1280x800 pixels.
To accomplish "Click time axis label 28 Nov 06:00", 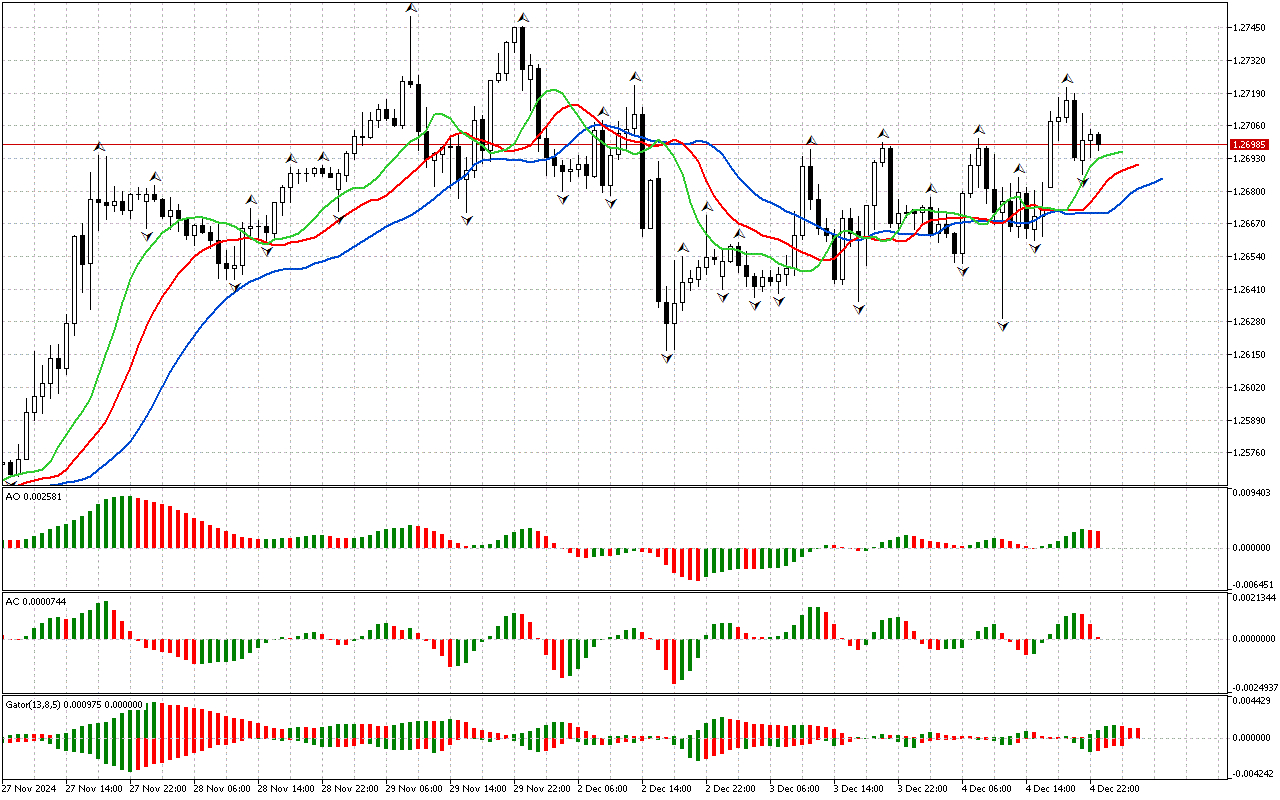I will pyautogui.click(x=221, y=788).
